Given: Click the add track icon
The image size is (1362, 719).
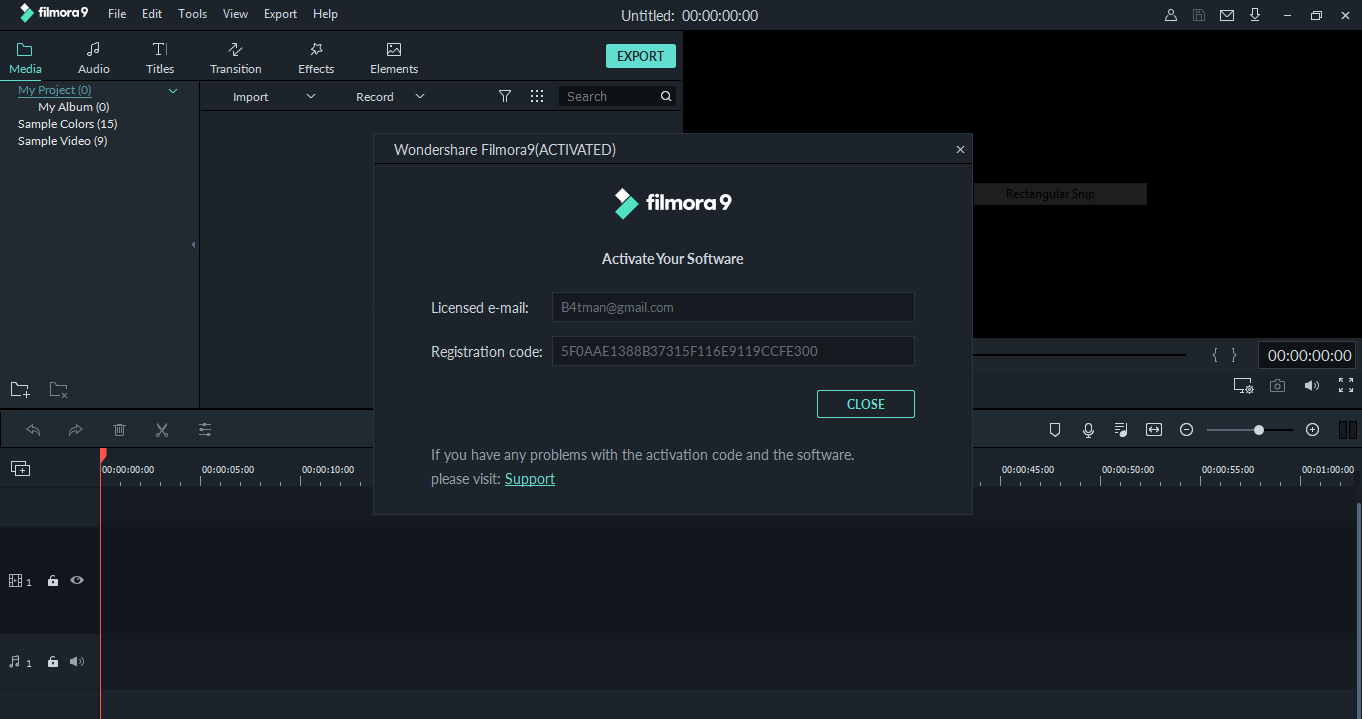Looking at the screenshot, I should tap(20, 468).
